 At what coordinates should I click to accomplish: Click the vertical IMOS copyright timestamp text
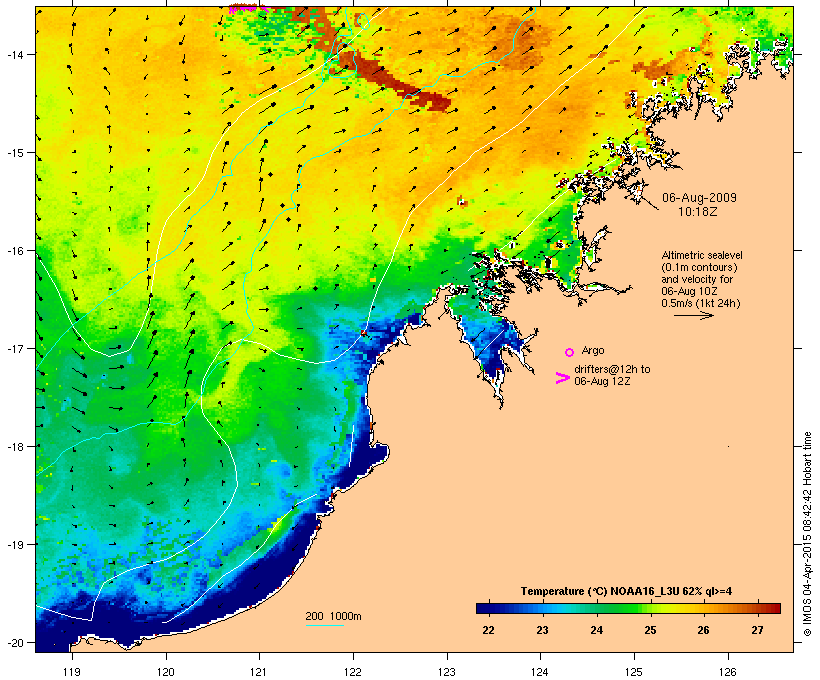pos(807,534)
